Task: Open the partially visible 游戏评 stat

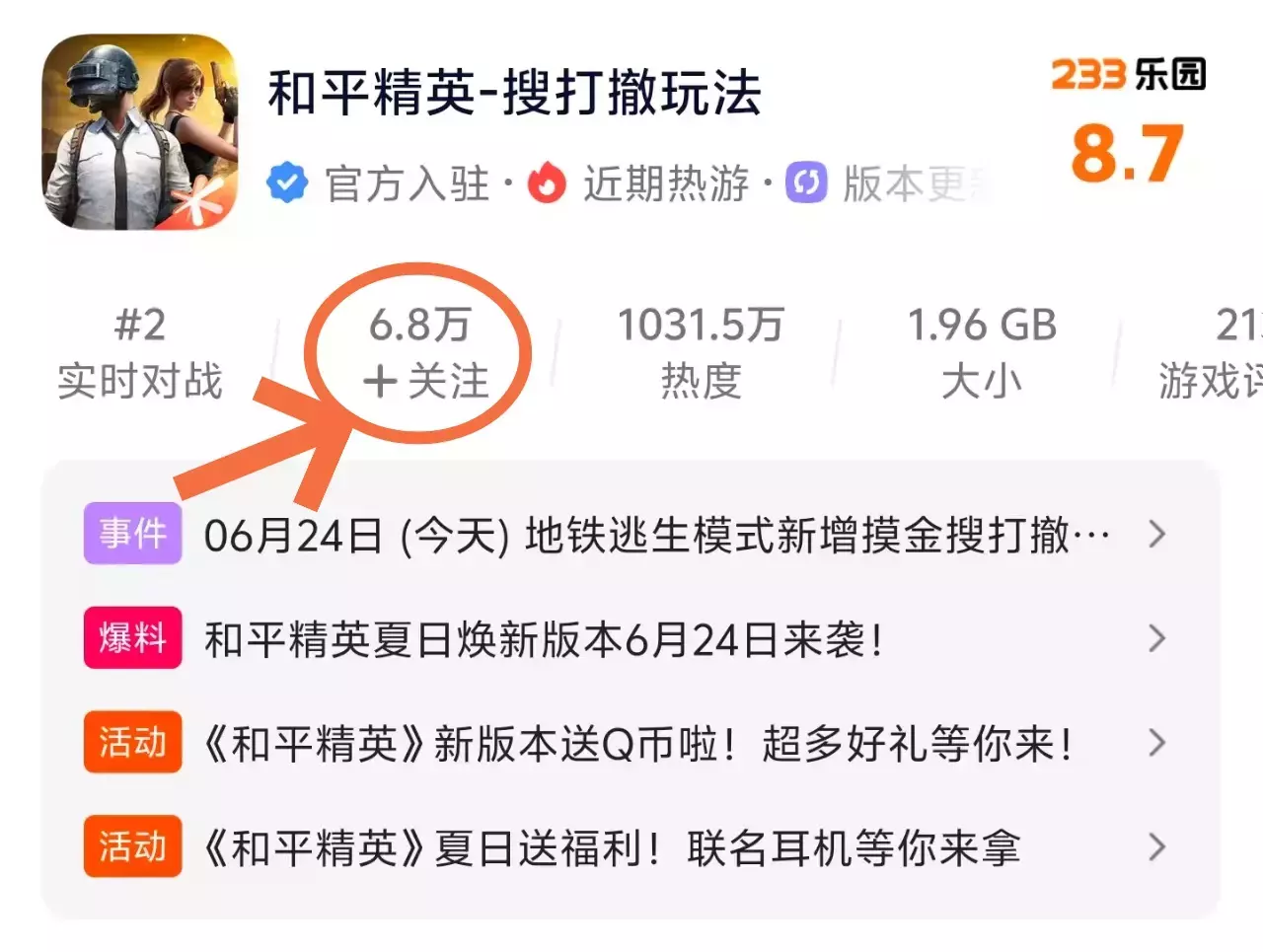Action: [x=1212, y=352]
